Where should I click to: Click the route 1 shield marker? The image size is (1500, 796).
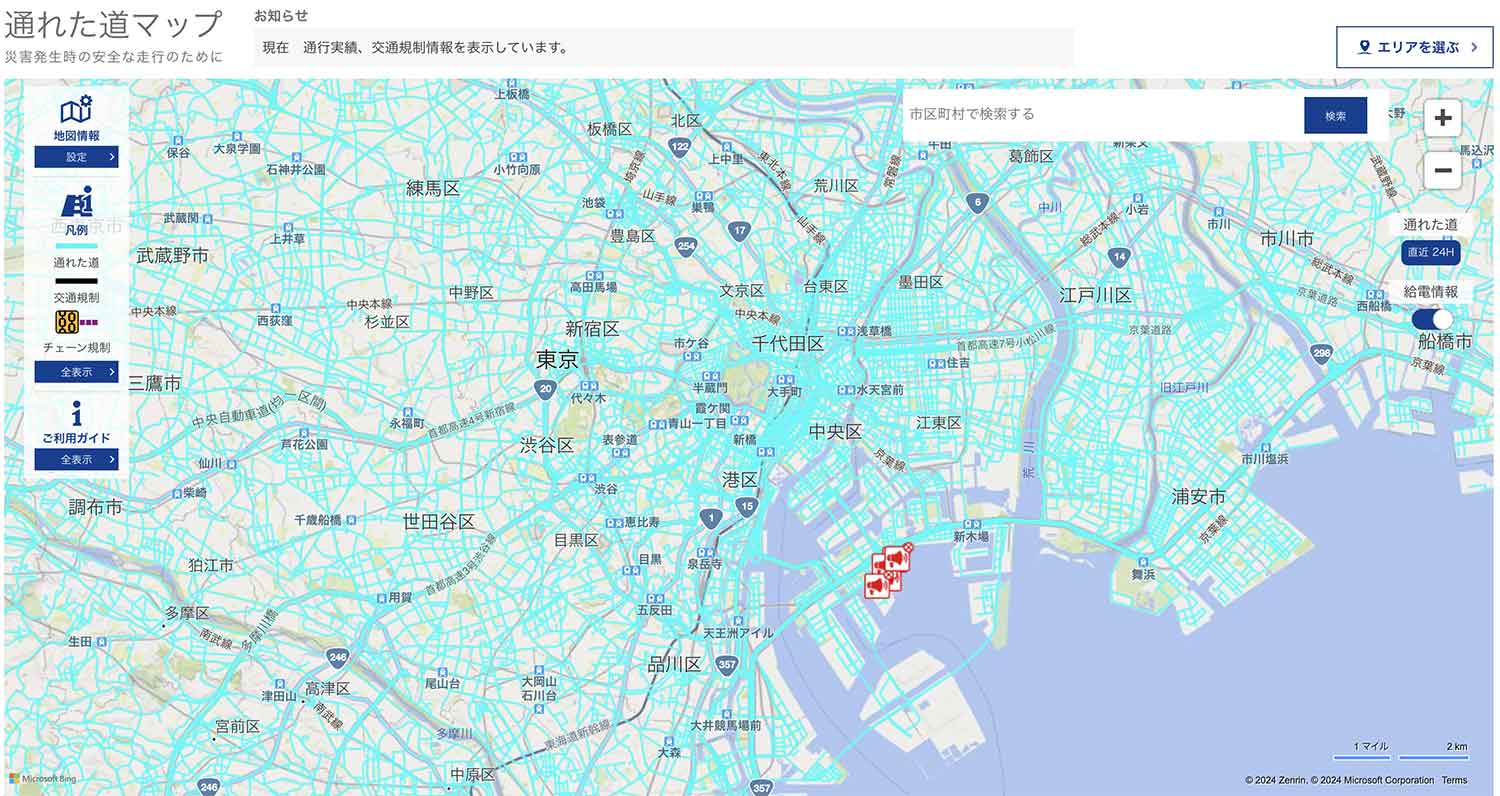coord(711,518)
